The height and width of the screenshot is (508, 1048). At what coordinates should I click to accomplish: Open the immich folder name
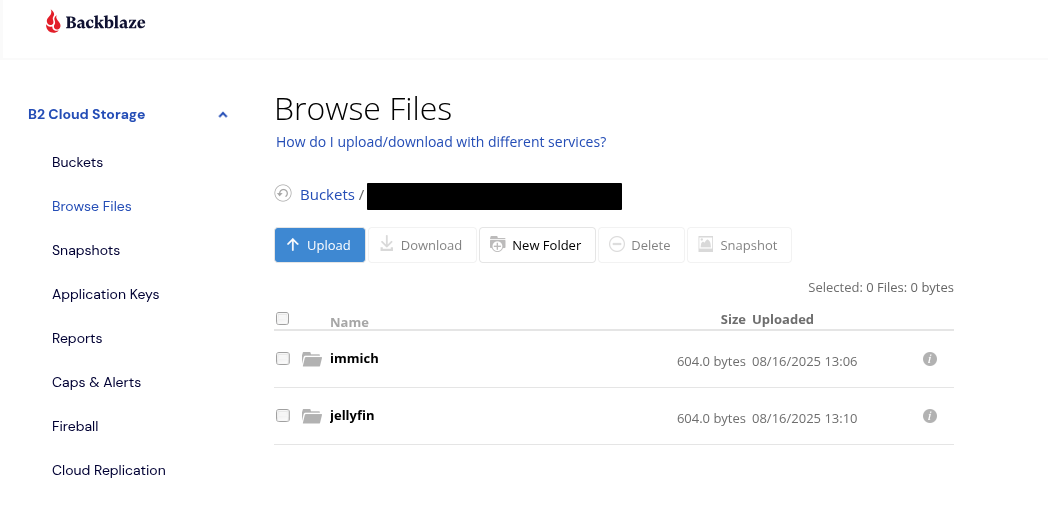tap(354, 358)
